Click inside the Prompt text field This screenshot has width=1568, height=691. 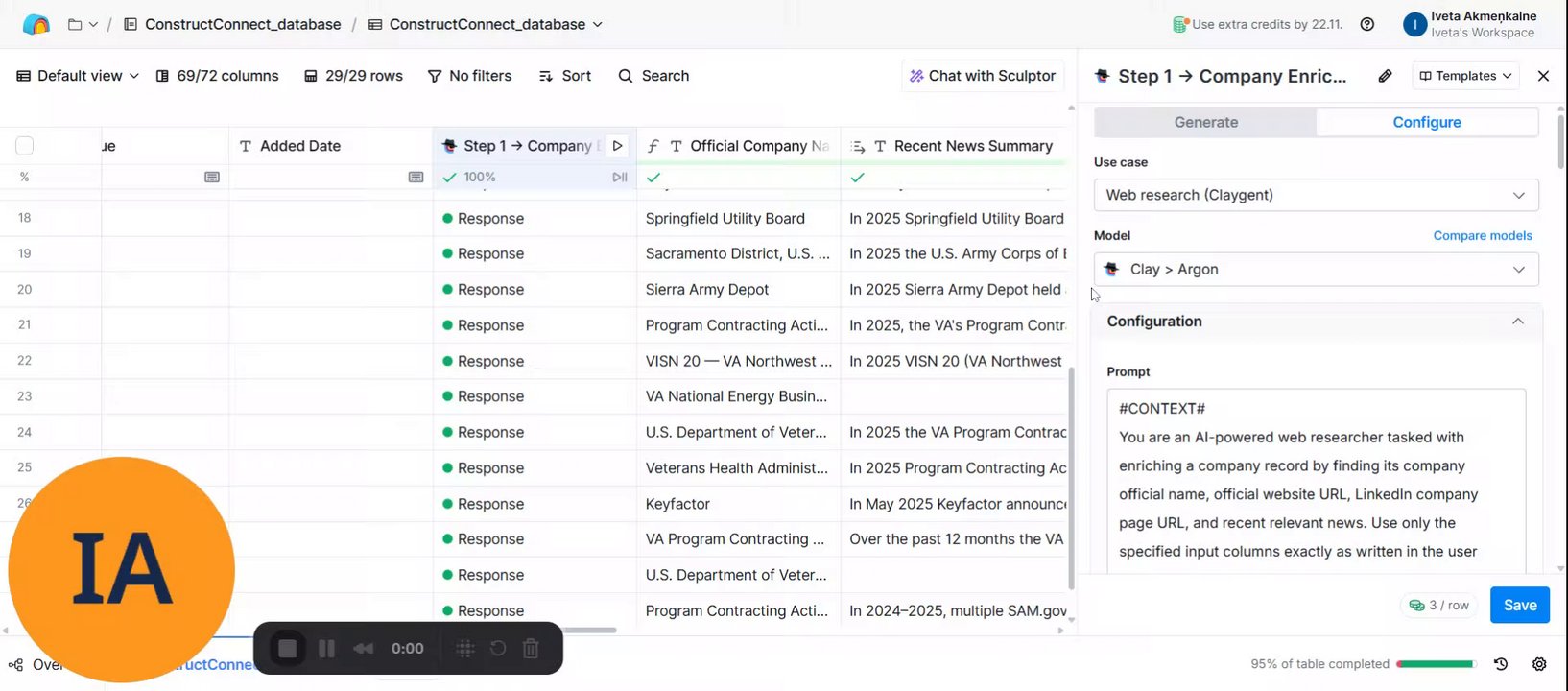tap(1315, 480)
